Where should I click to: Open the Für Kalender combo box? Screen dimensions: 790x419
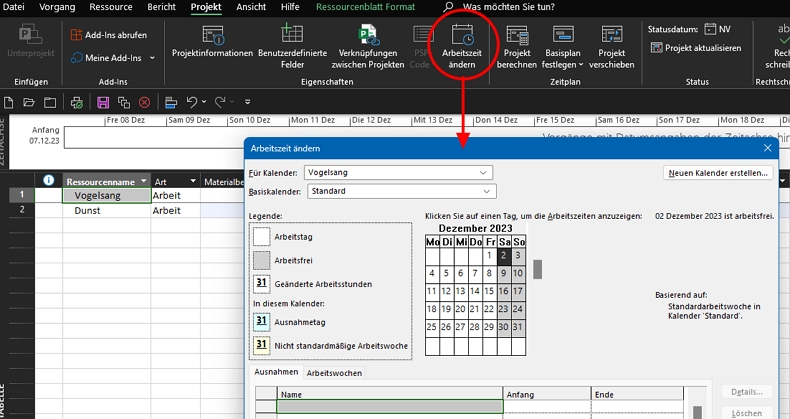coord(398,172)
